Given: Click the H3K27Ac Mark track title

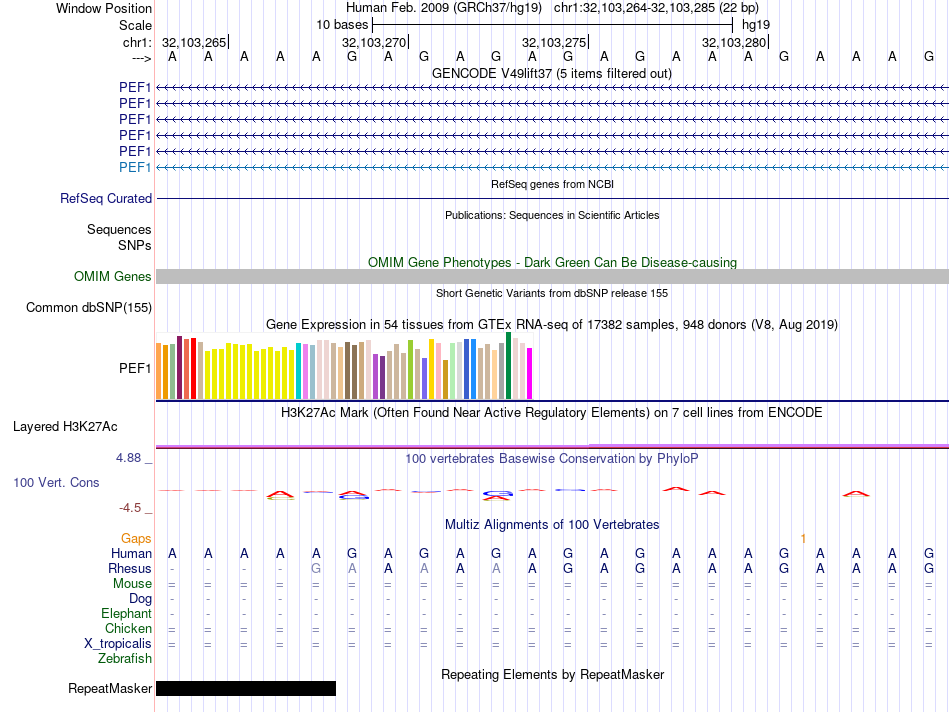Looking at the screenshot, I should [551, 413].
